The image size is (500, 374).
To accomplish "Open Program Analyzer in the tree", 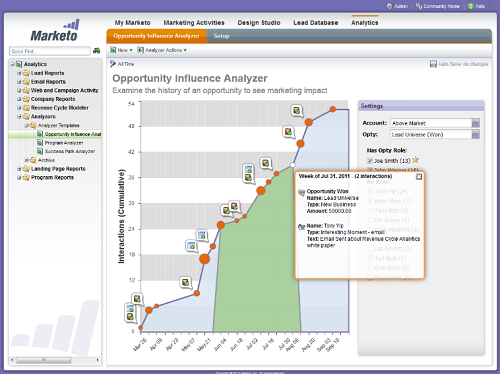I will pyautogui.click(x=64, y=143).
